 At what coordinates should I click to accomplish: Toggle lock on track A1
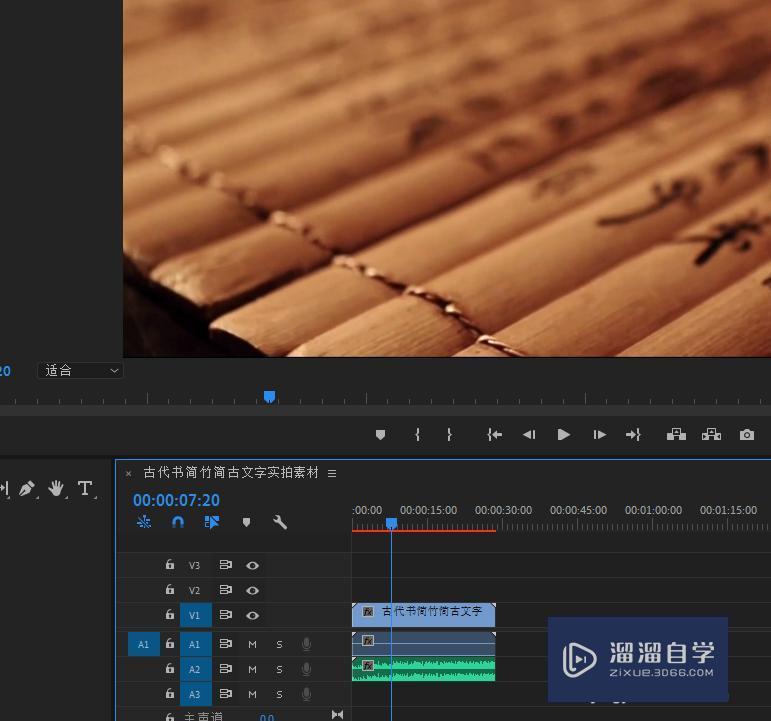(170, 643)
